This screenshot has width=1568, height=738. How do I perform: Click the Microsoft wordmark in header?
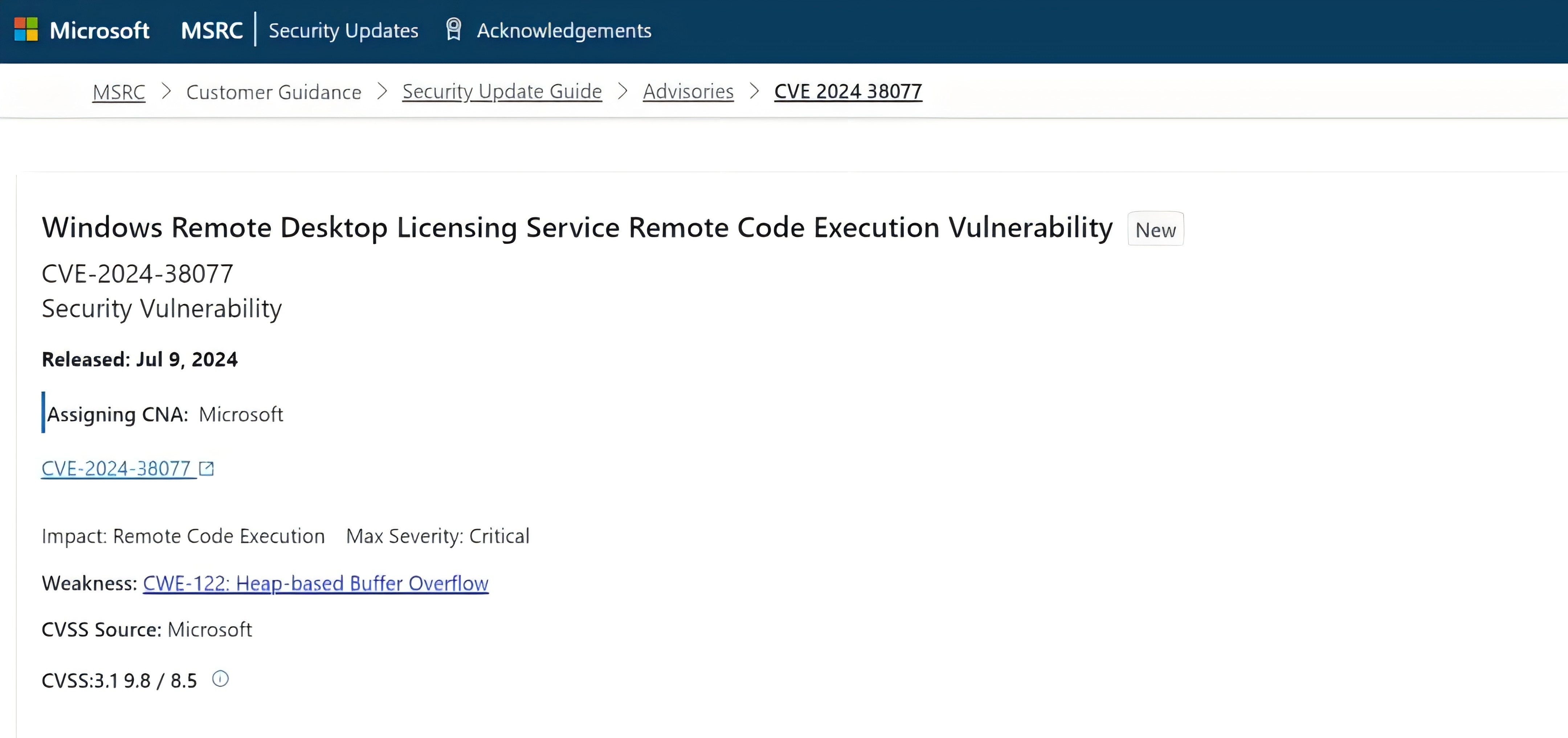coord(99,31)
